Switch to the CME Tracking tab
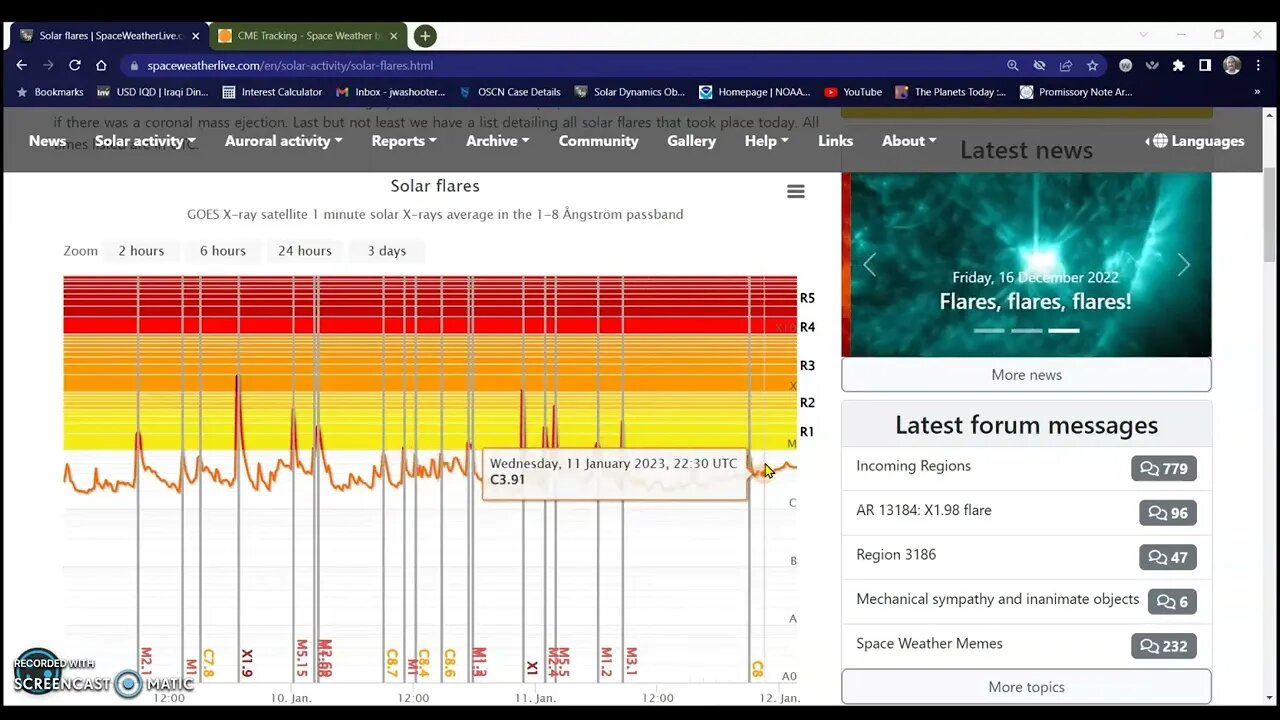 pos(306,36)
